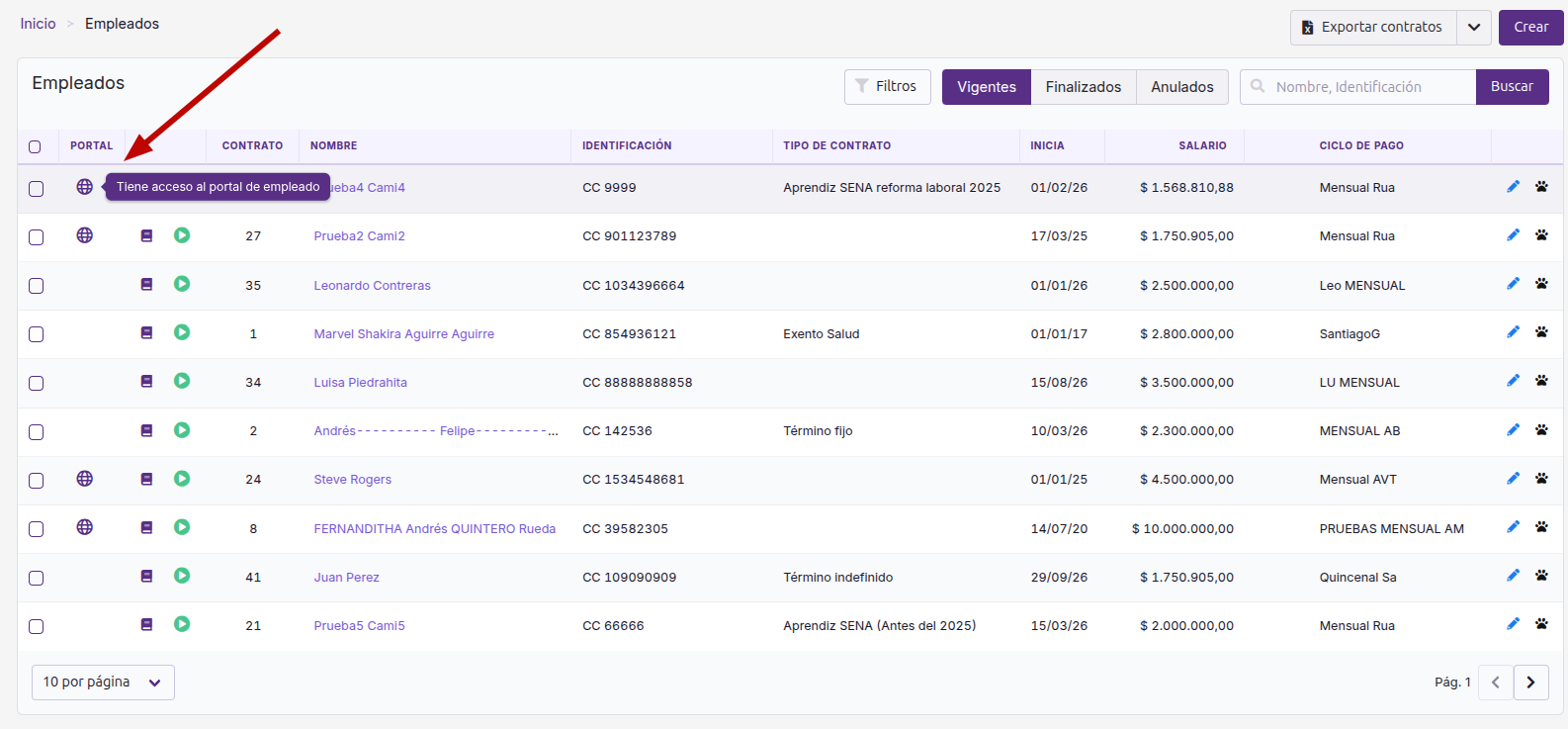
Task: Open the Filtros button
Action: point(888,87)
